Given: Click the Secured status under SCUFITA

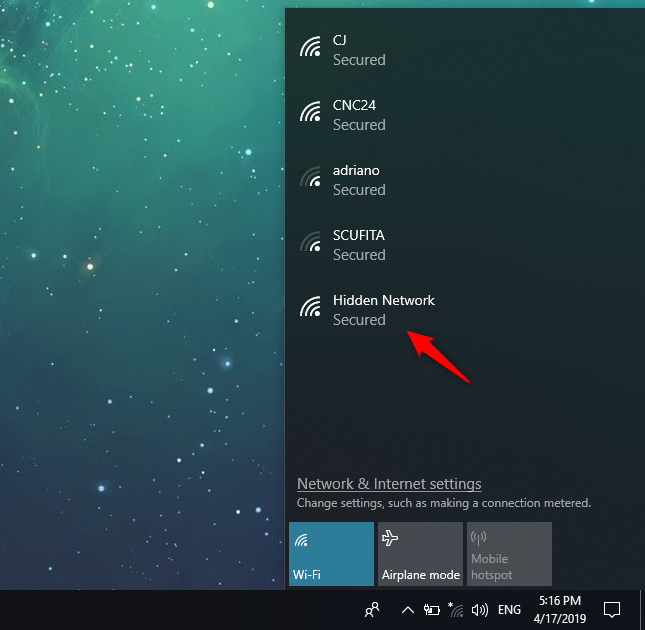Looking at the screenshot, I should (x=359, y=255).
